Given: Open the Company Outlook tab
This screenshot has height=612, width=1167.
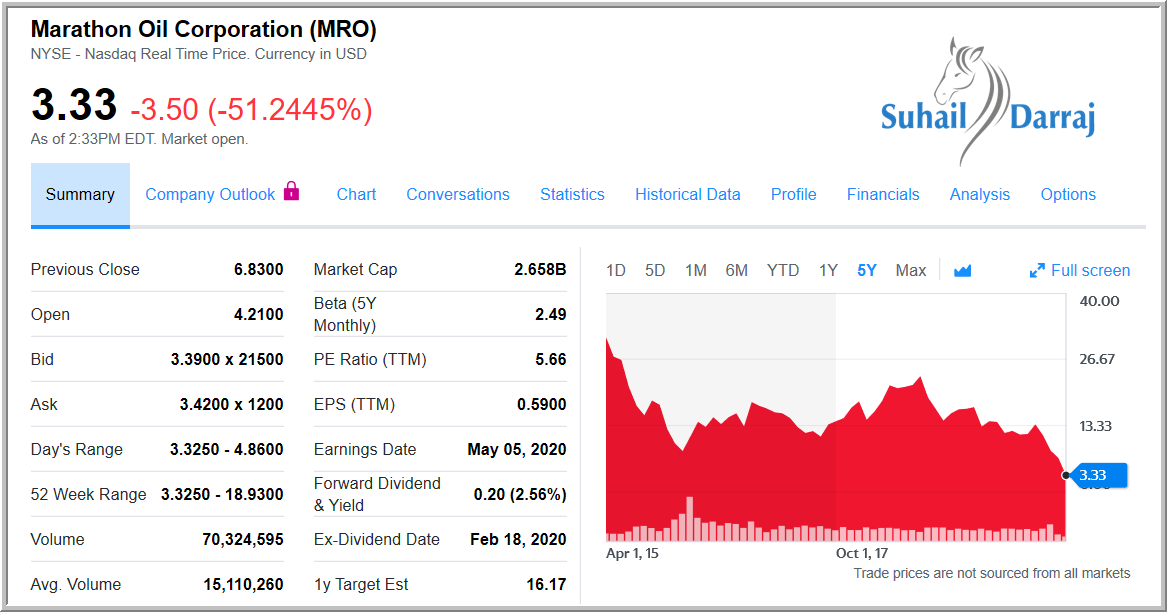Looking at the screenshot, I should coord(210,194).
